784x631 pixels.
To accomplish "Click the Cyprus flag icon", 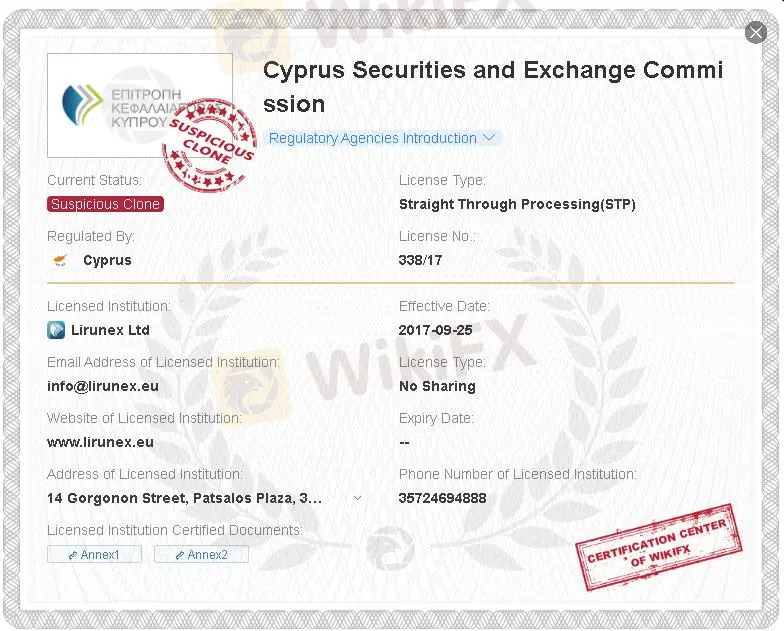I will 60,260.
